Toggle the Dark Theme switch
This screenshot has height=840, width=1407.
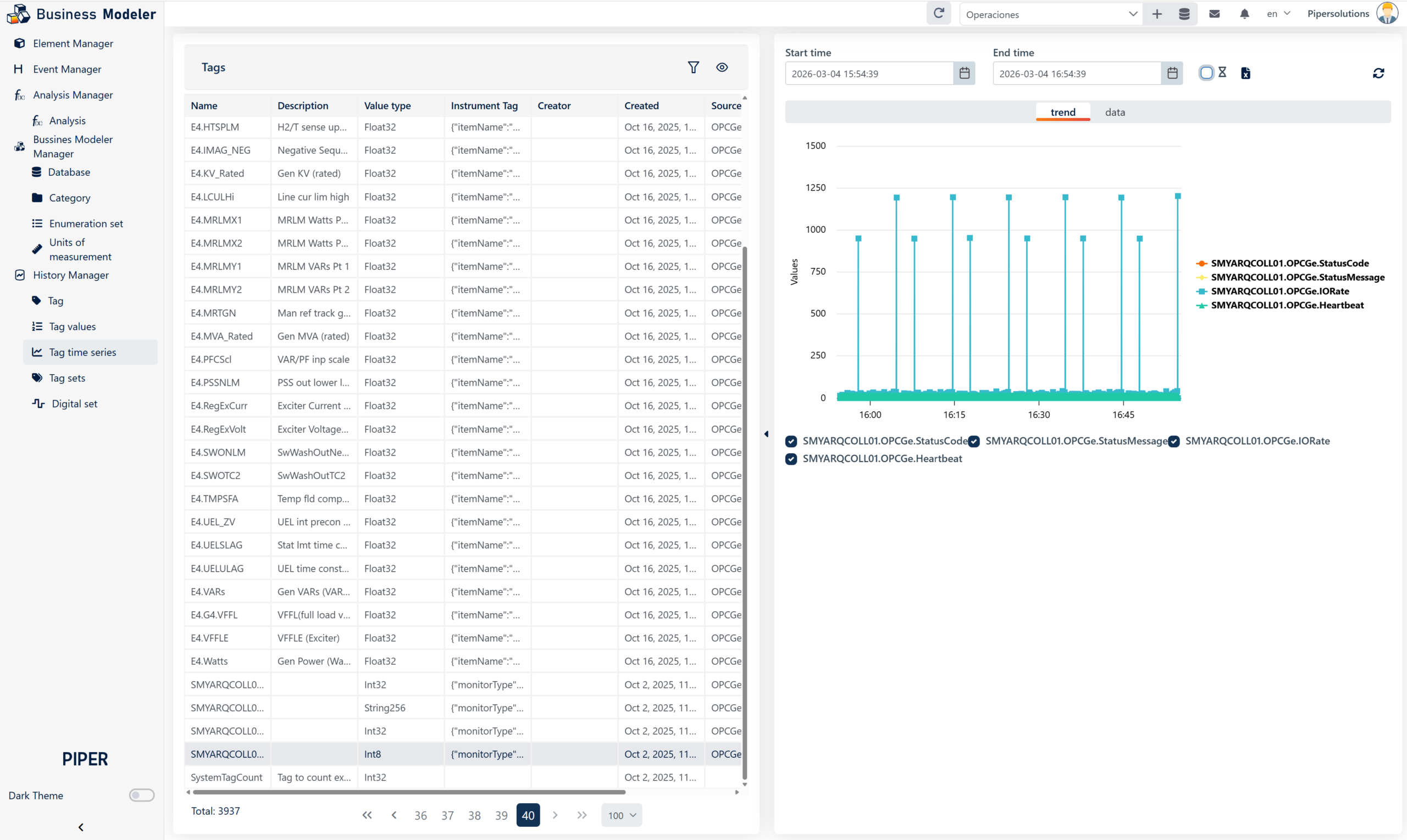click(142, 796)
